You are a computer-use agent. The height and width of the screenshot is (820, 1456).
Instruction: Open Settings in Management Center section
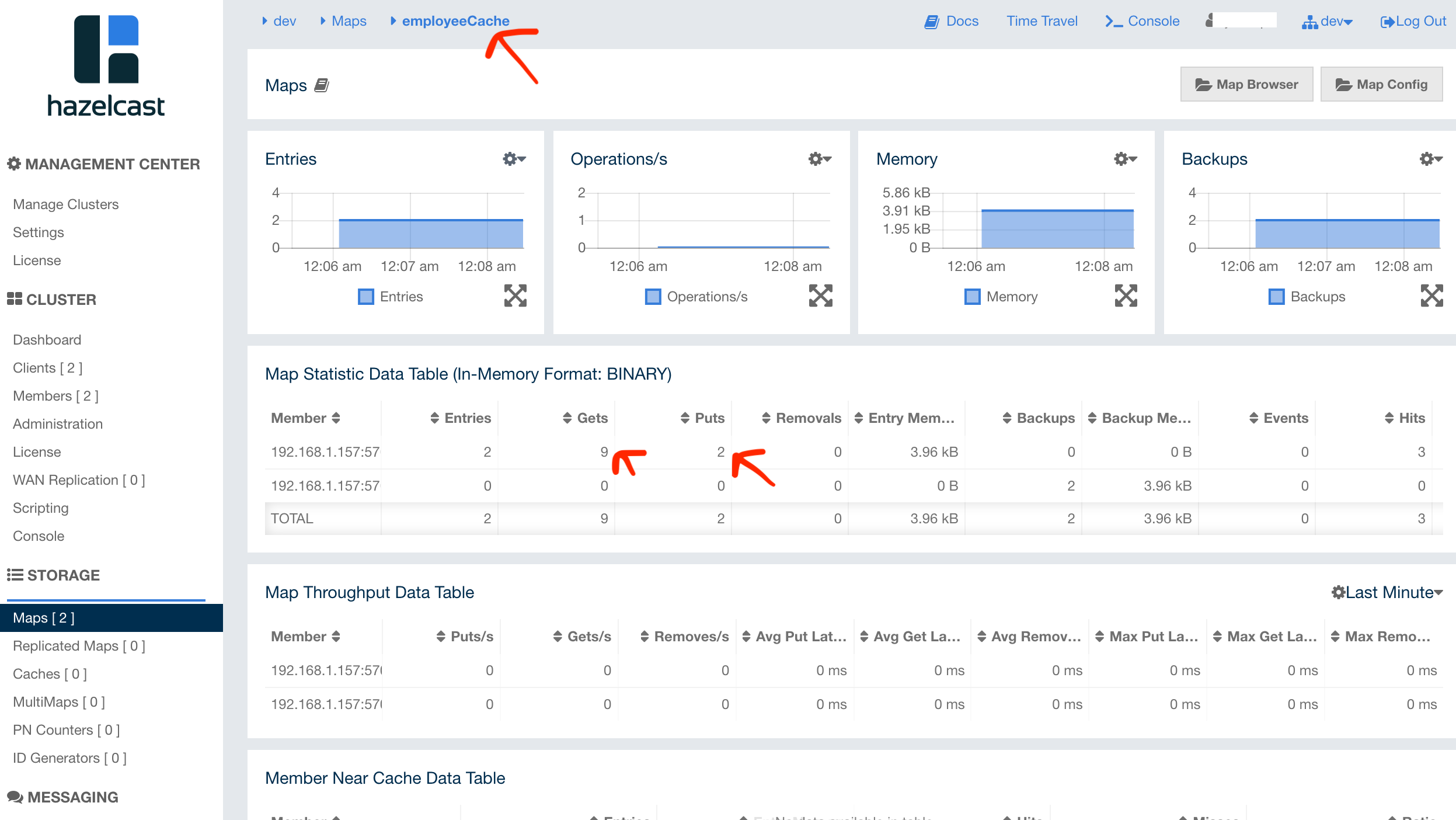pos(39,232)
